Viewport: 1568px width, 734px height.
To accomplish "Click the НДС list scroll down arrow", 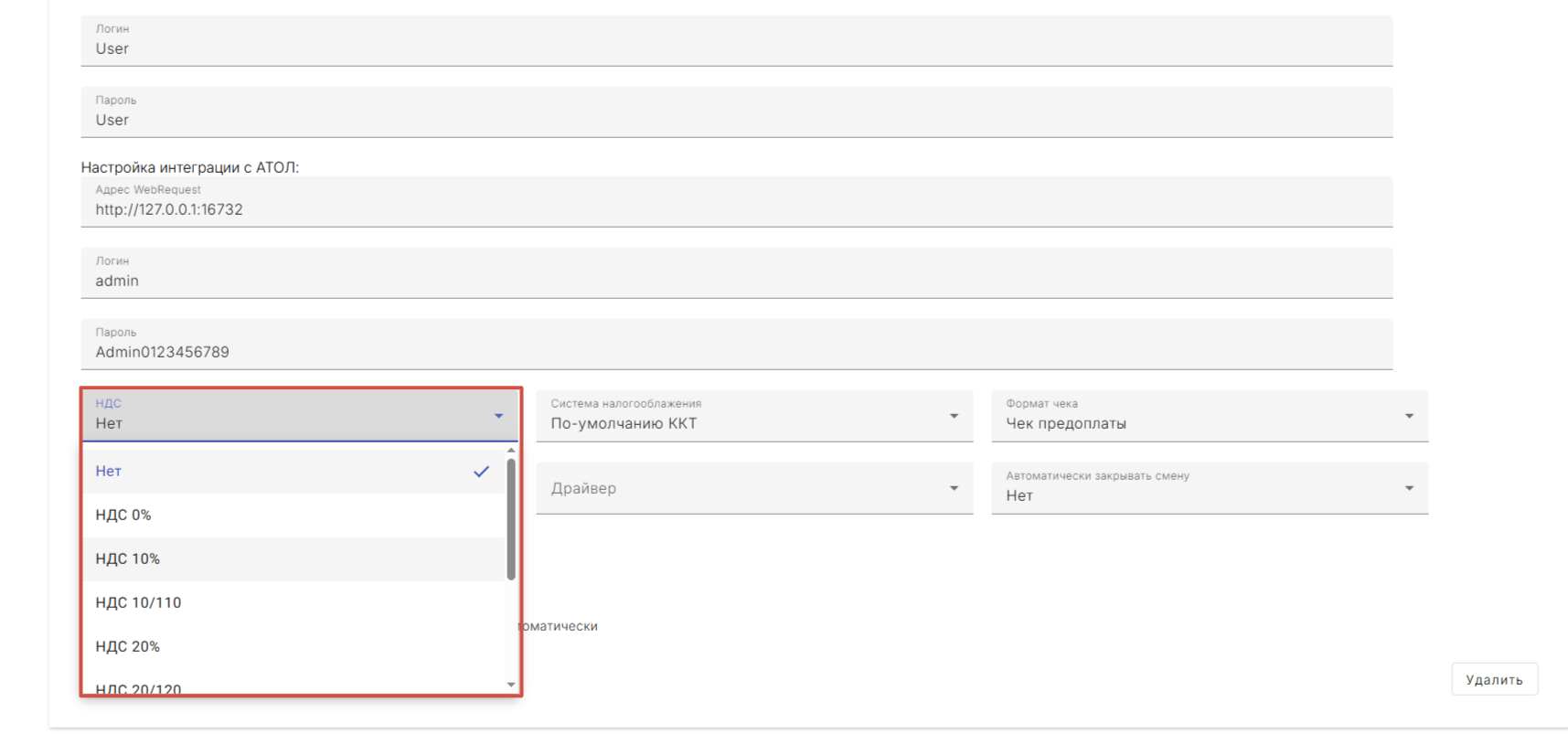I will click(x=511, y=685).
